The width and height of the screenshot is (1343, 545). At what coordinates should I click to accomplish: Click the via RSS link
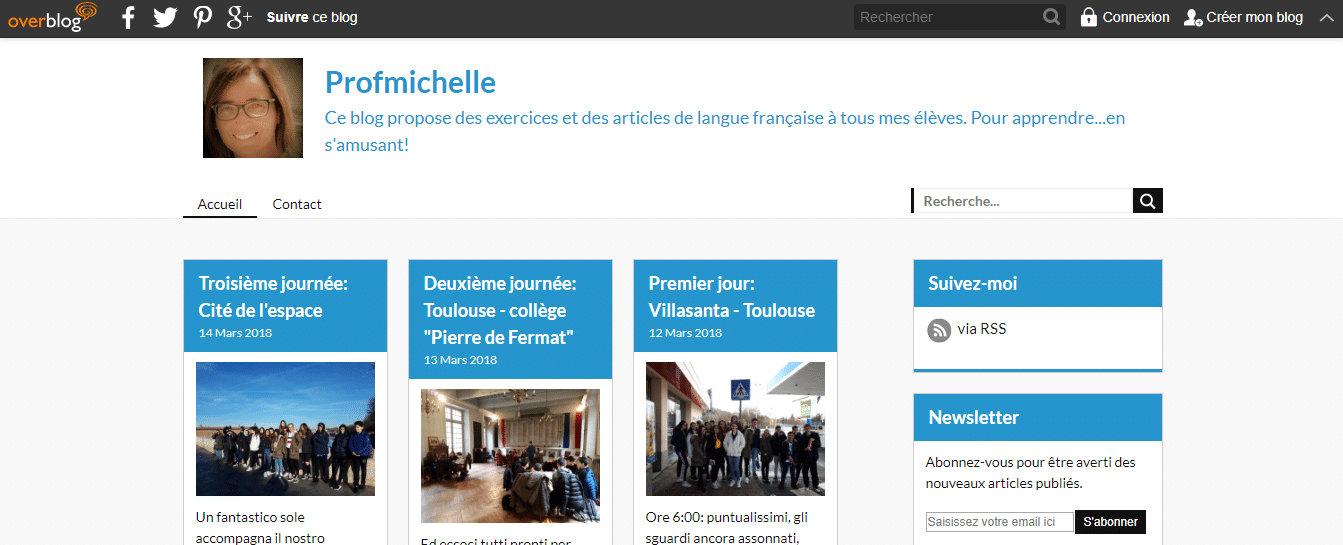click(x=982, y=329)
